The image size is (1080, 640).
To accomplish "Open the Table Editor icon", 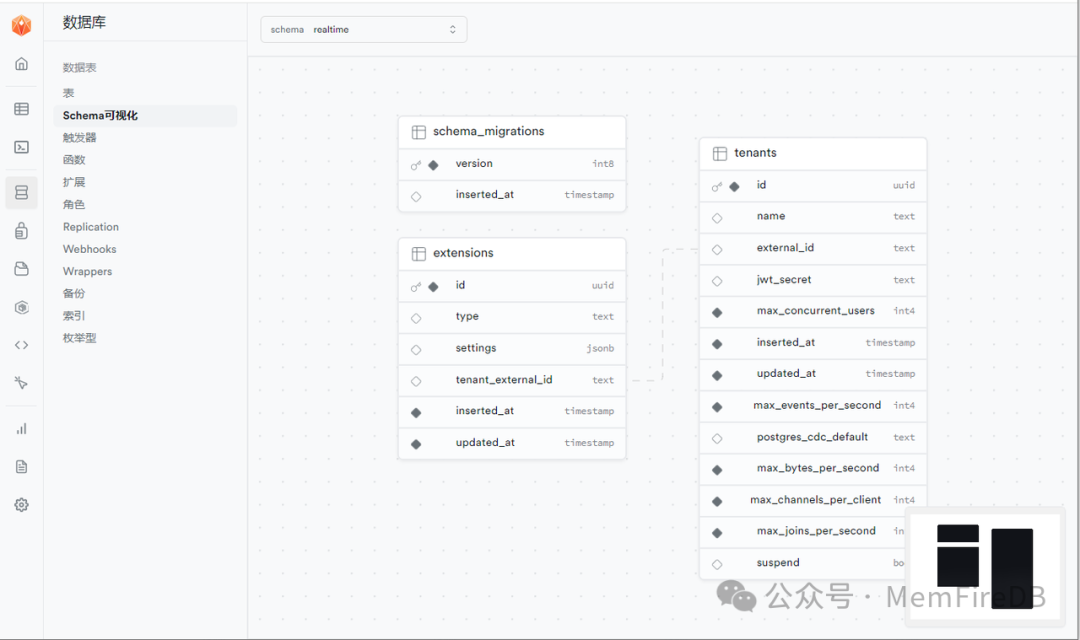I will point(21,109).
